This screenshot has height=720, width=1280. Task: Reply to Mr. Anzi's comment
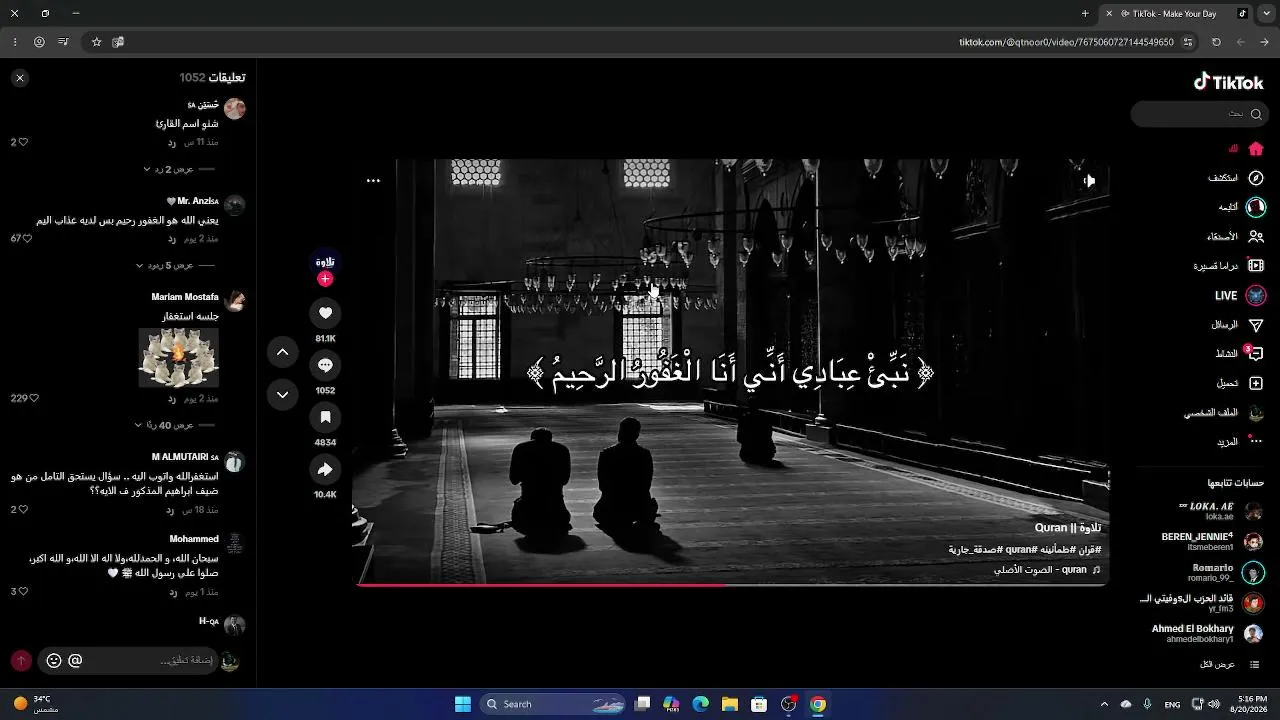(x=172, y=239)
